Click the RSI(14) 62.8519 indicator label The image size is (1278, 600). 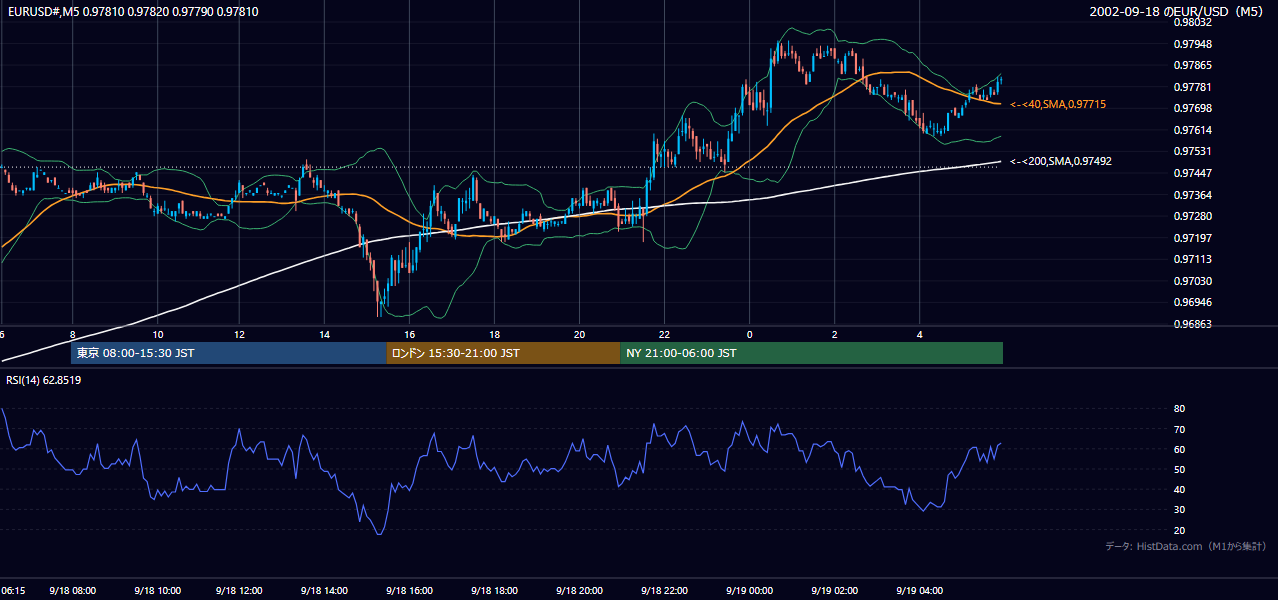click(44, 380)
